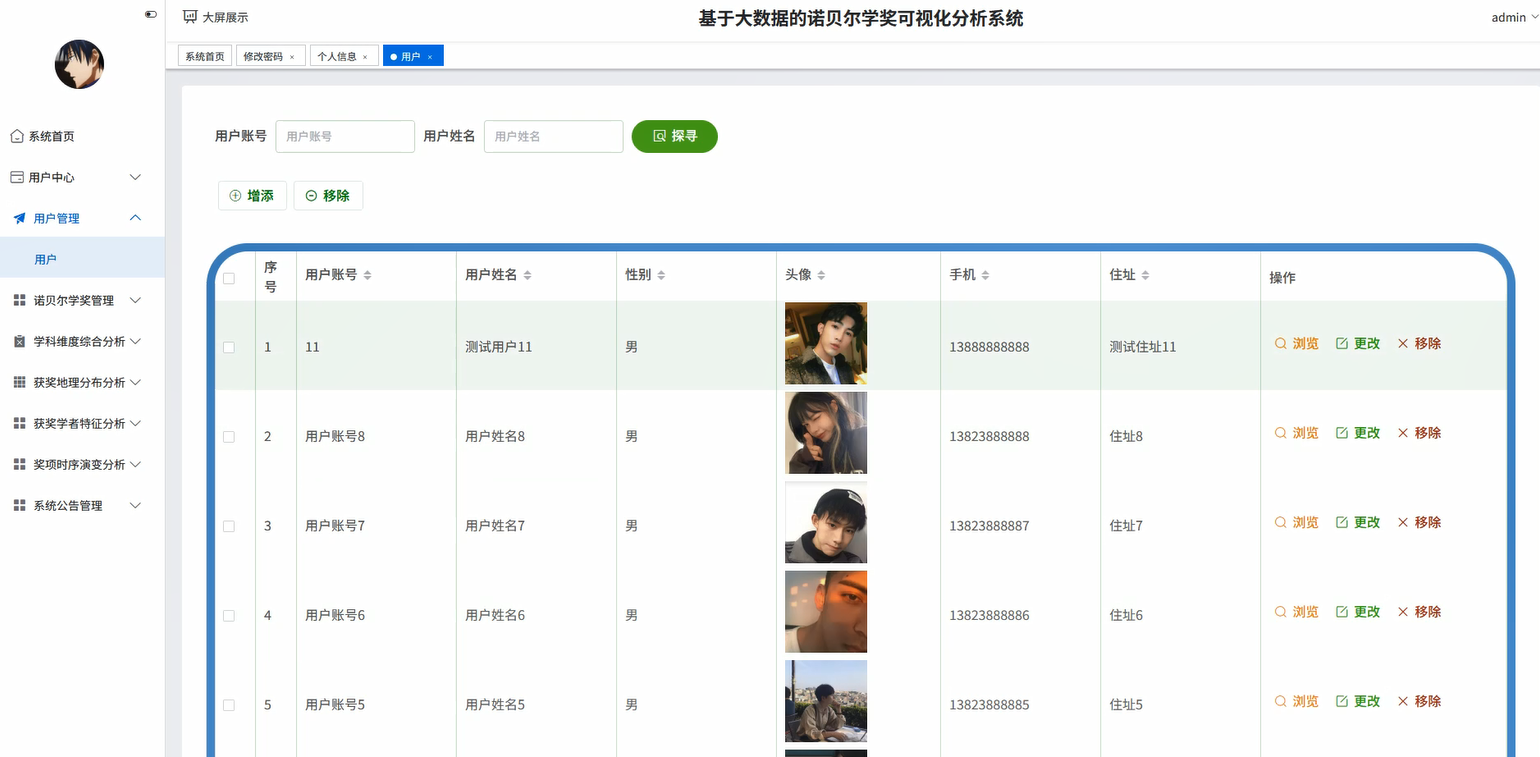Click the 学科维度综合分析 clipboard icon
This screenshot has height=757, width=1540.
[x=19, y=341]
